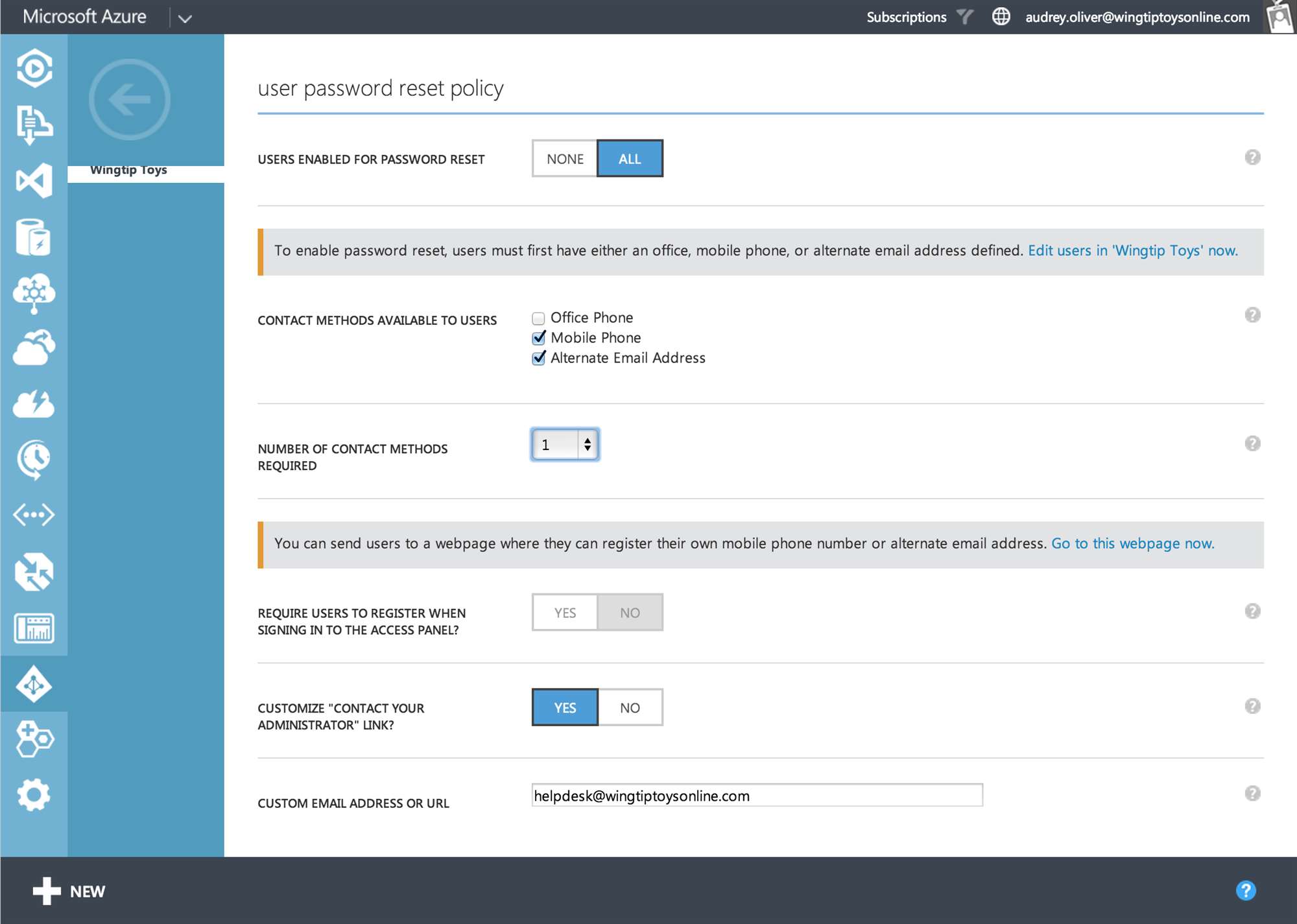
Task: Enable the Office Phone checkbox
Action: click(538, 318)
